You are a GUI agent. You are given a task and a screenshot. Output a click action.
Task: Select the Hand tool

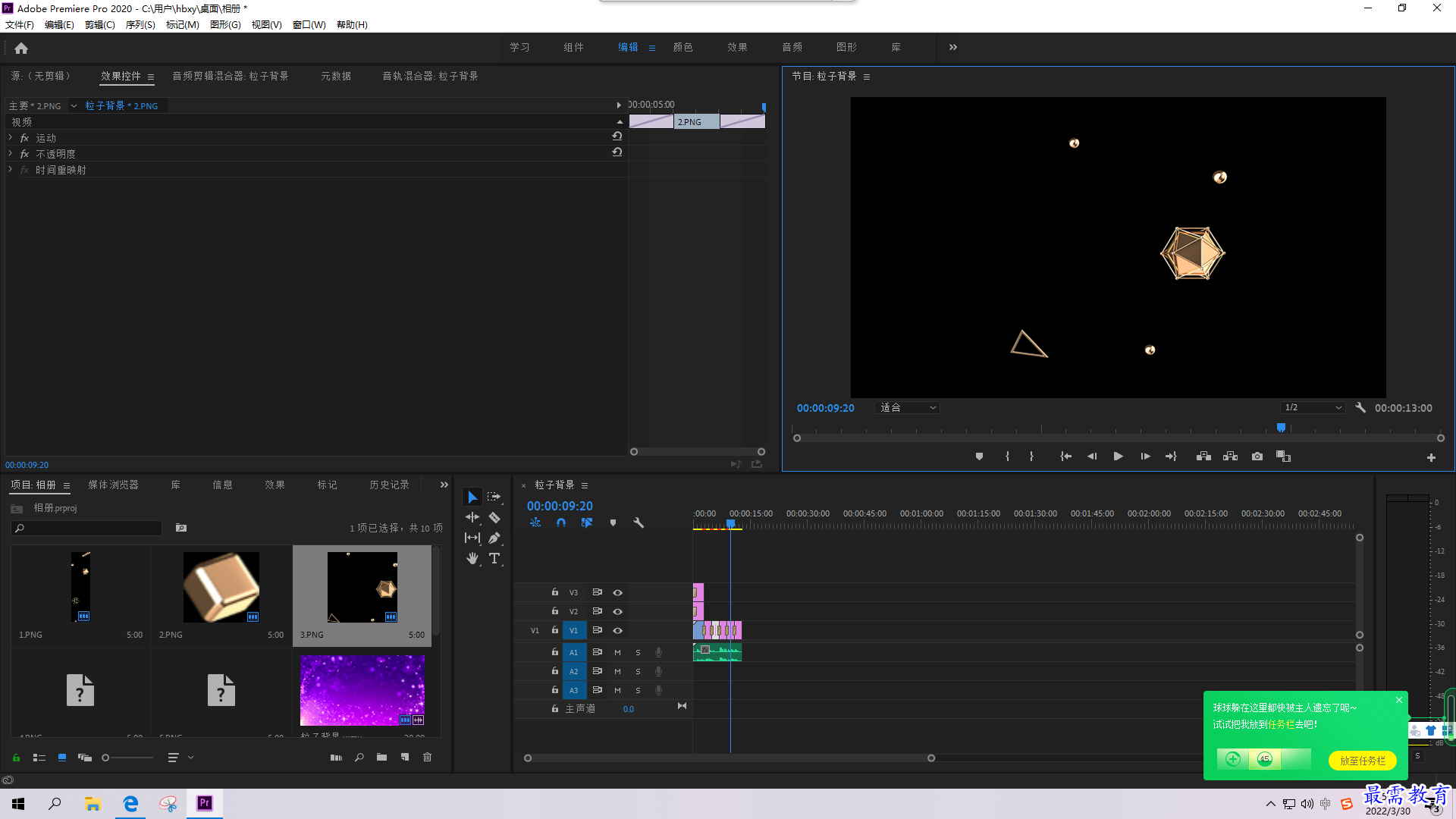472,558
